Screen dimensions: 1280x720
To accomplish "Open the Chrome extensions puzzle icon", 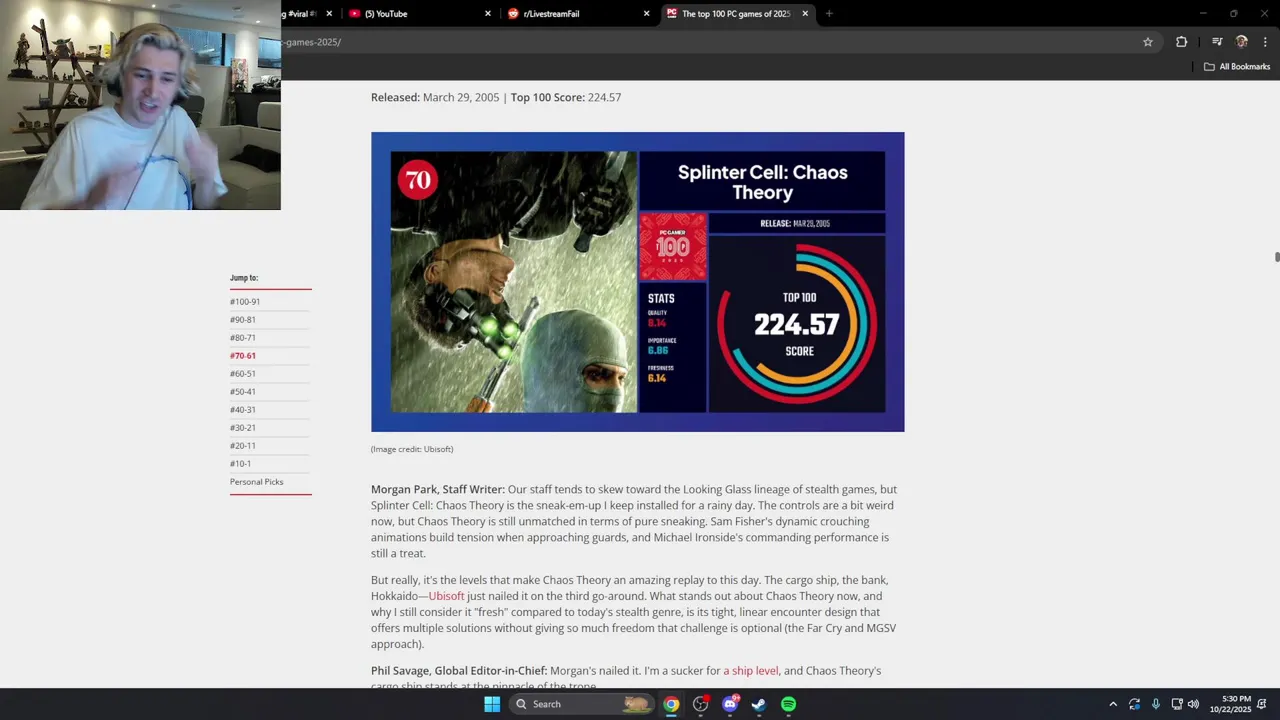I will point(1182,42).
